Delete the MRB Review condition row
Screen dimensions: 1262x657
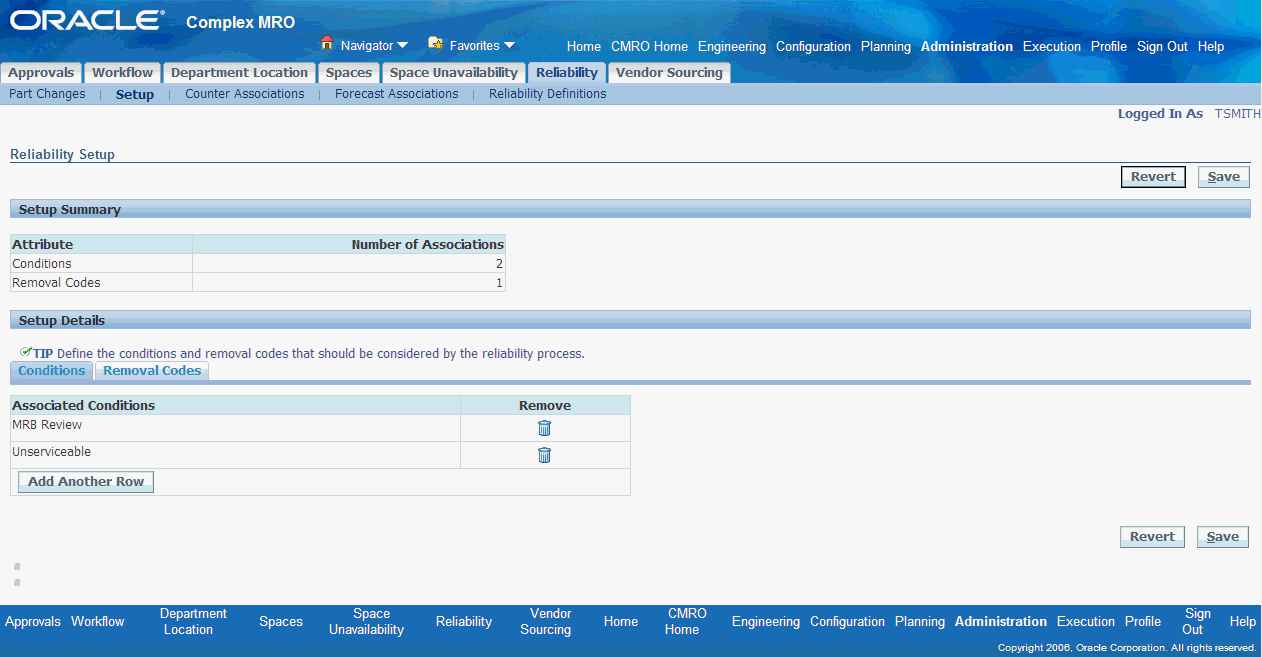click(544, 428)
